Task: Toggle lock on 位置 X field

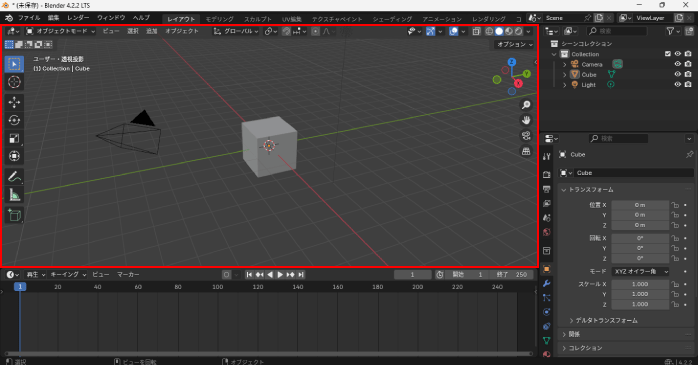Action: [675, 205]
